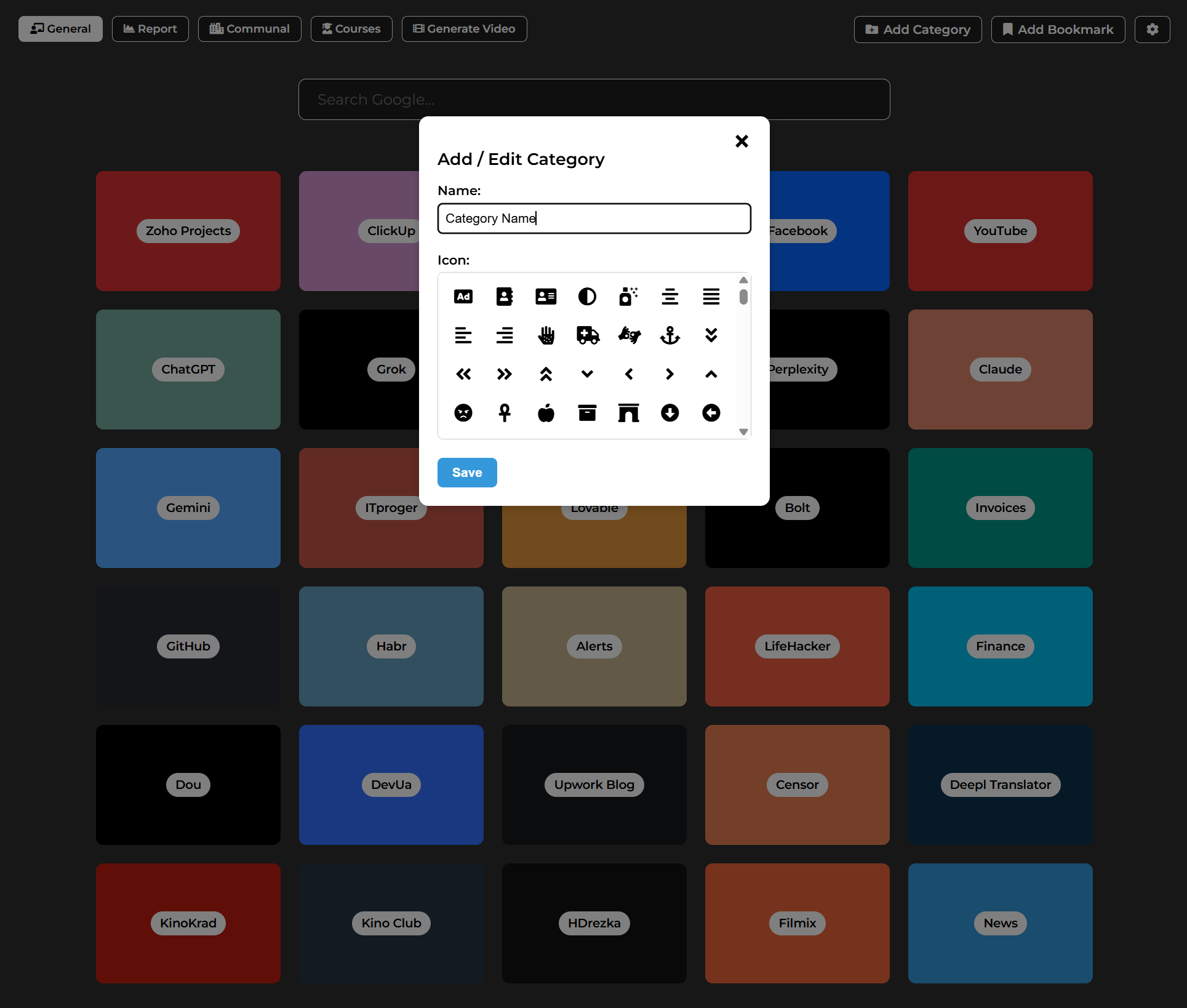
Task: Open the Communal tab
Action: tap(249, 29)
